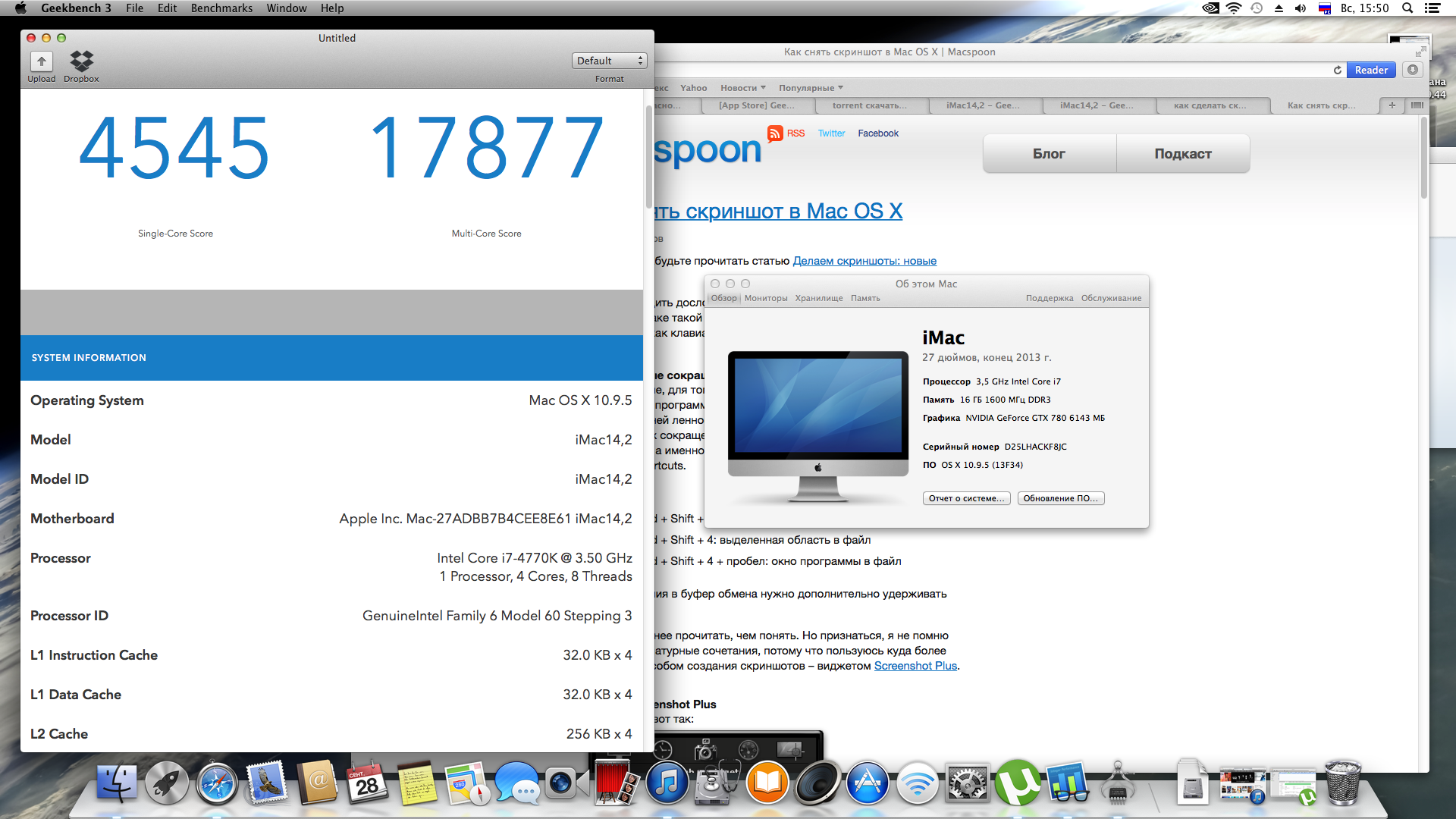This screenshot has width=1456, height=819.
Task: Open the Benchmarks menu
Action: (x=221, y=8)
